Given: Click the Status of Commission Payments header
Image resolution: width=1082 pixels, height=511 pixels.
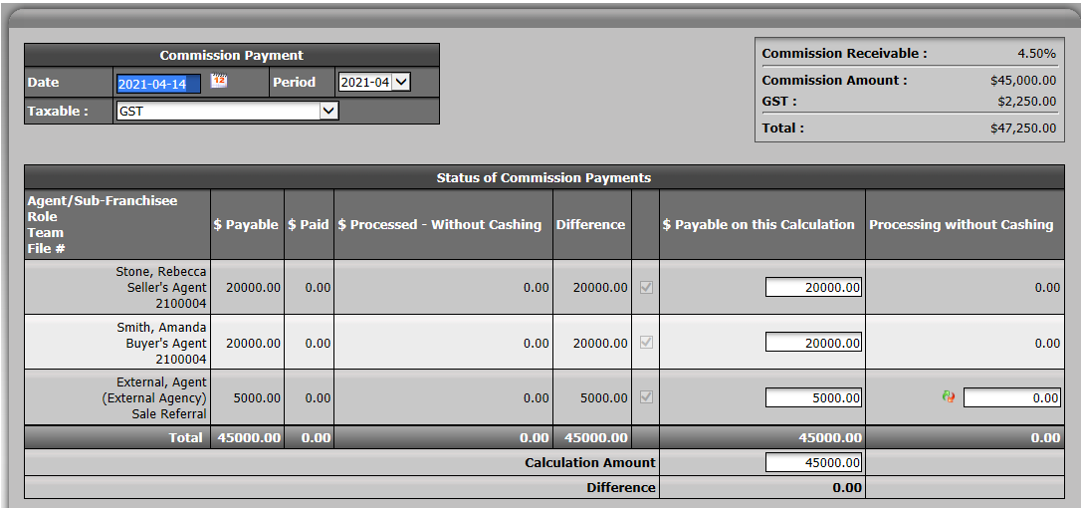Looking at the screenshot, I should pyautogui.click(x=544, y=178).
